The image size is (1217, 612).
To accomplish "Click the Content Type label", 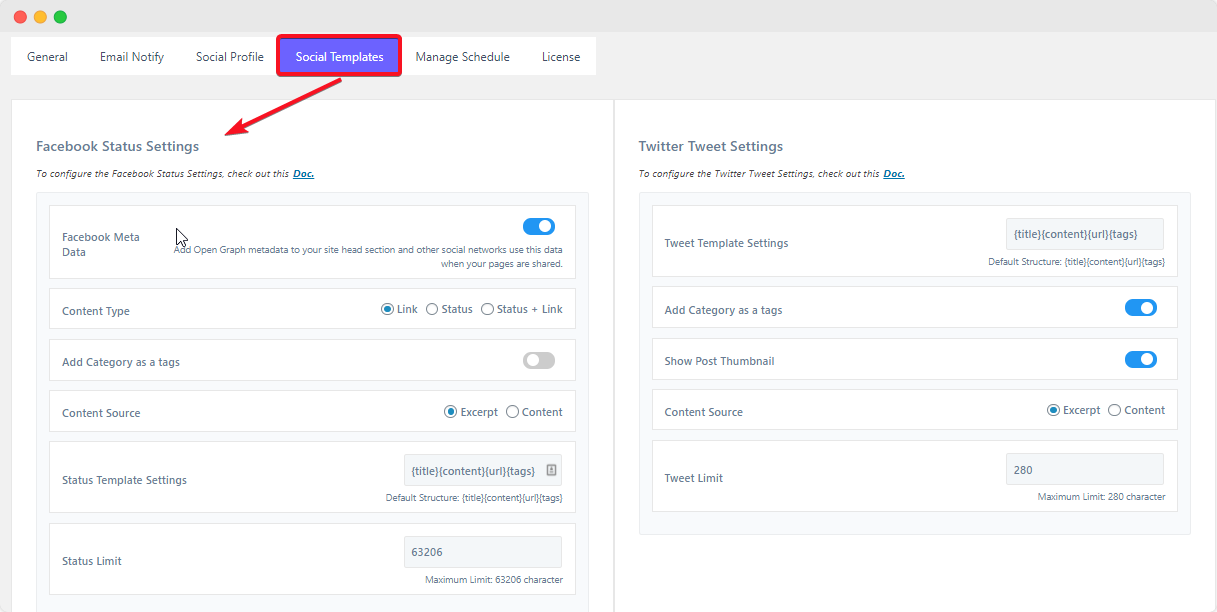I will click(96, 311).
